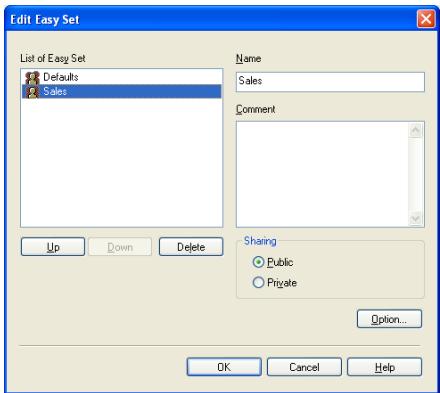Select the Defaults entry in list
Viewport: 440px width, 393px height.
point(121,77)
